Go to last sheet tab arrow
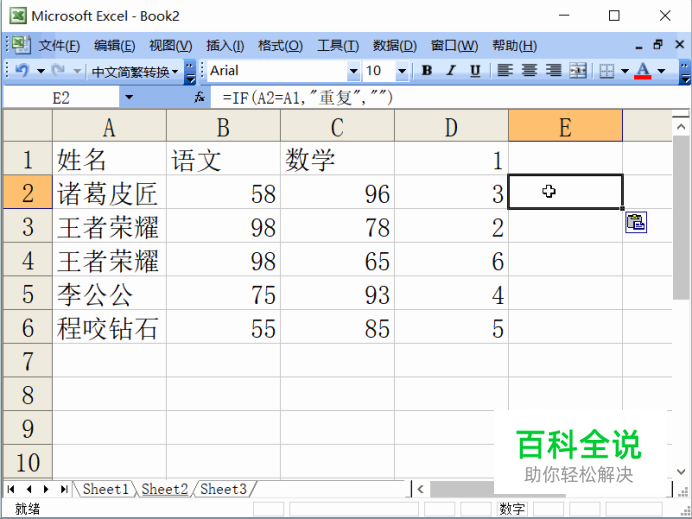Viewport: 692px width, 519px height. [x=64, y=489]
